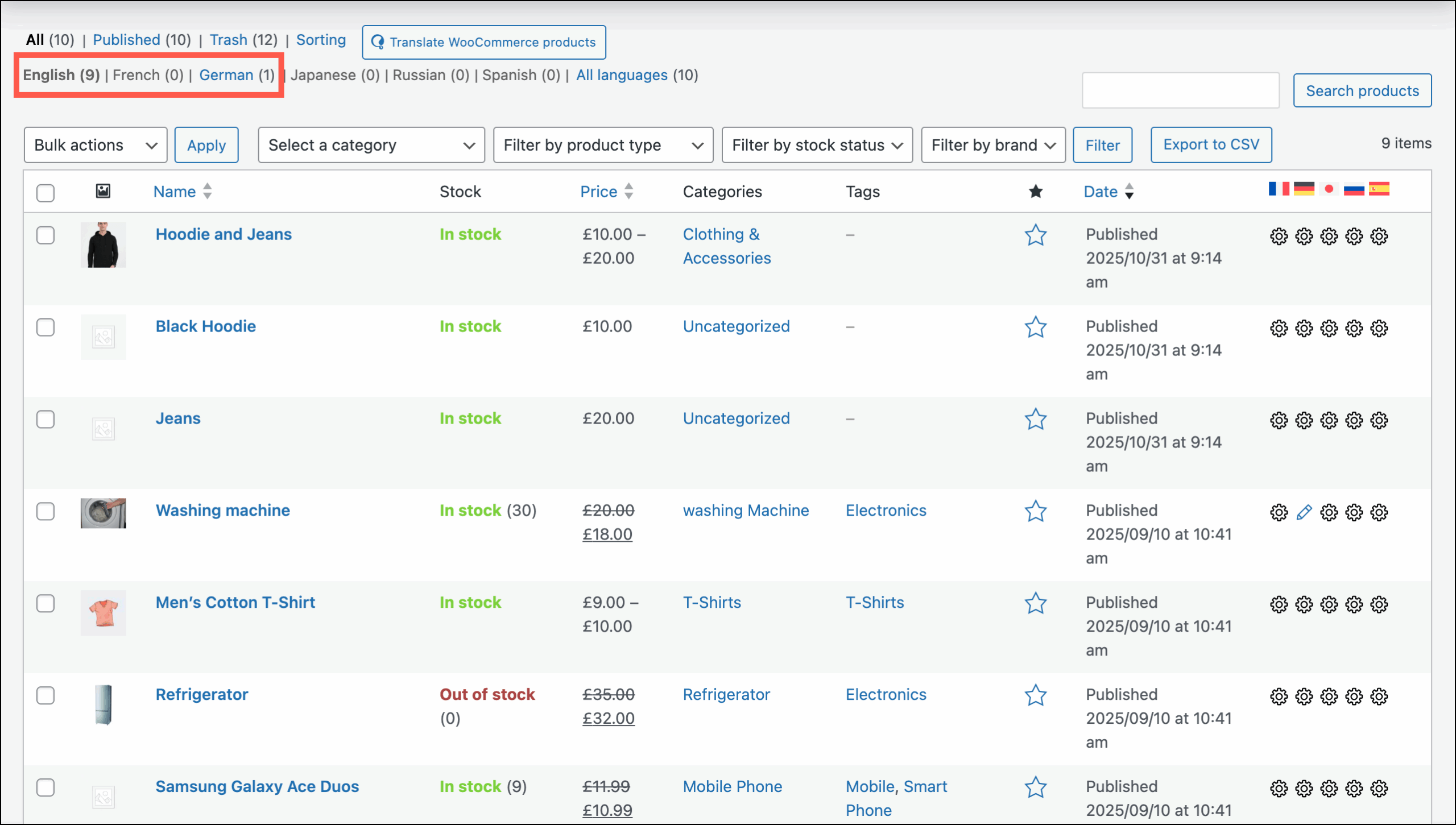Viewport: 1456px width, 825px height.
Task: Add a Spanish translation for Refrigerator
Action: click(x=1379, y=697)
